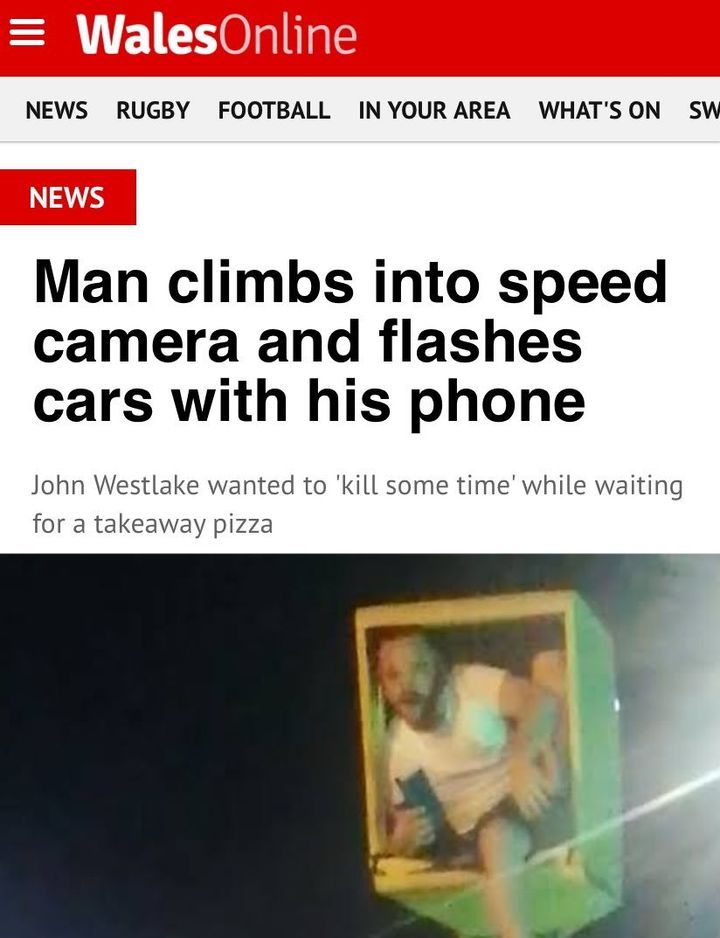Go to WalesOnline home via logo
Viewport: 720px width, 938px height.
216,35
